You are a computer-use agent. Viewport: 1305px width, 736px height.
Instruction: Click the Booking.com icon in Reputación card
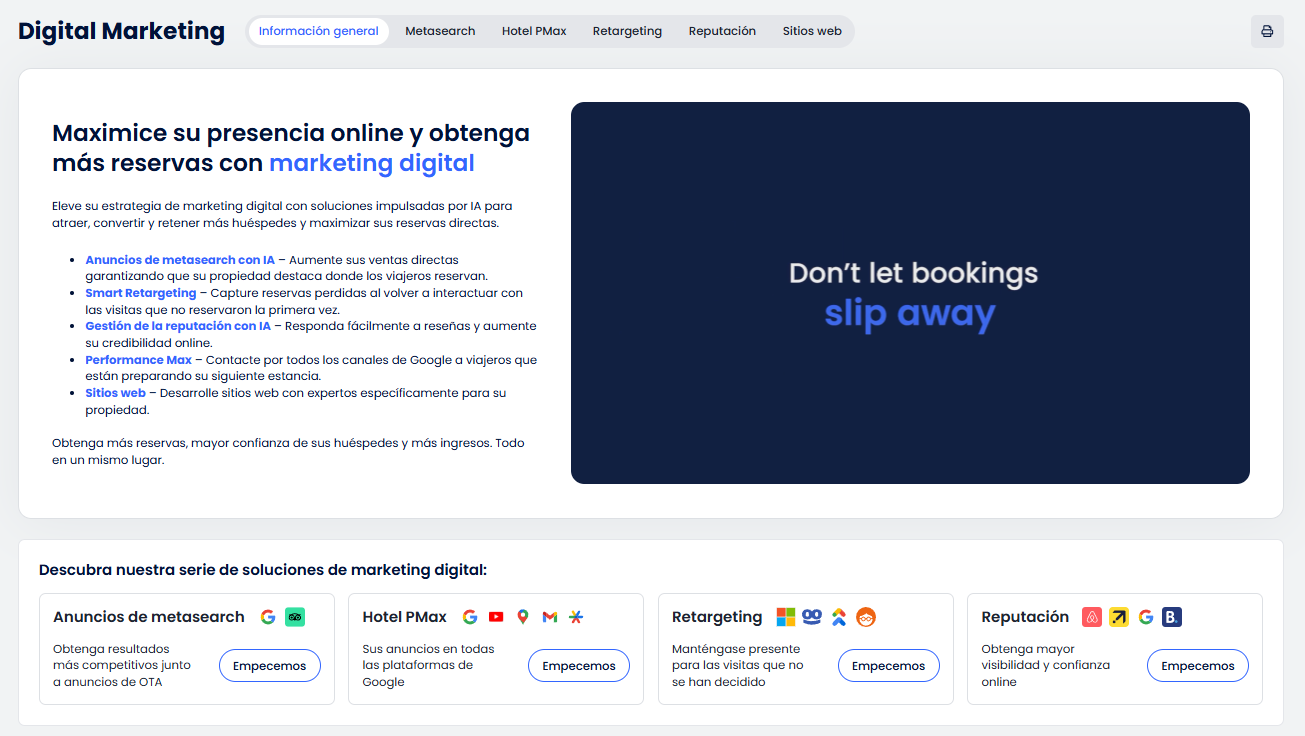pos(1172,617)
